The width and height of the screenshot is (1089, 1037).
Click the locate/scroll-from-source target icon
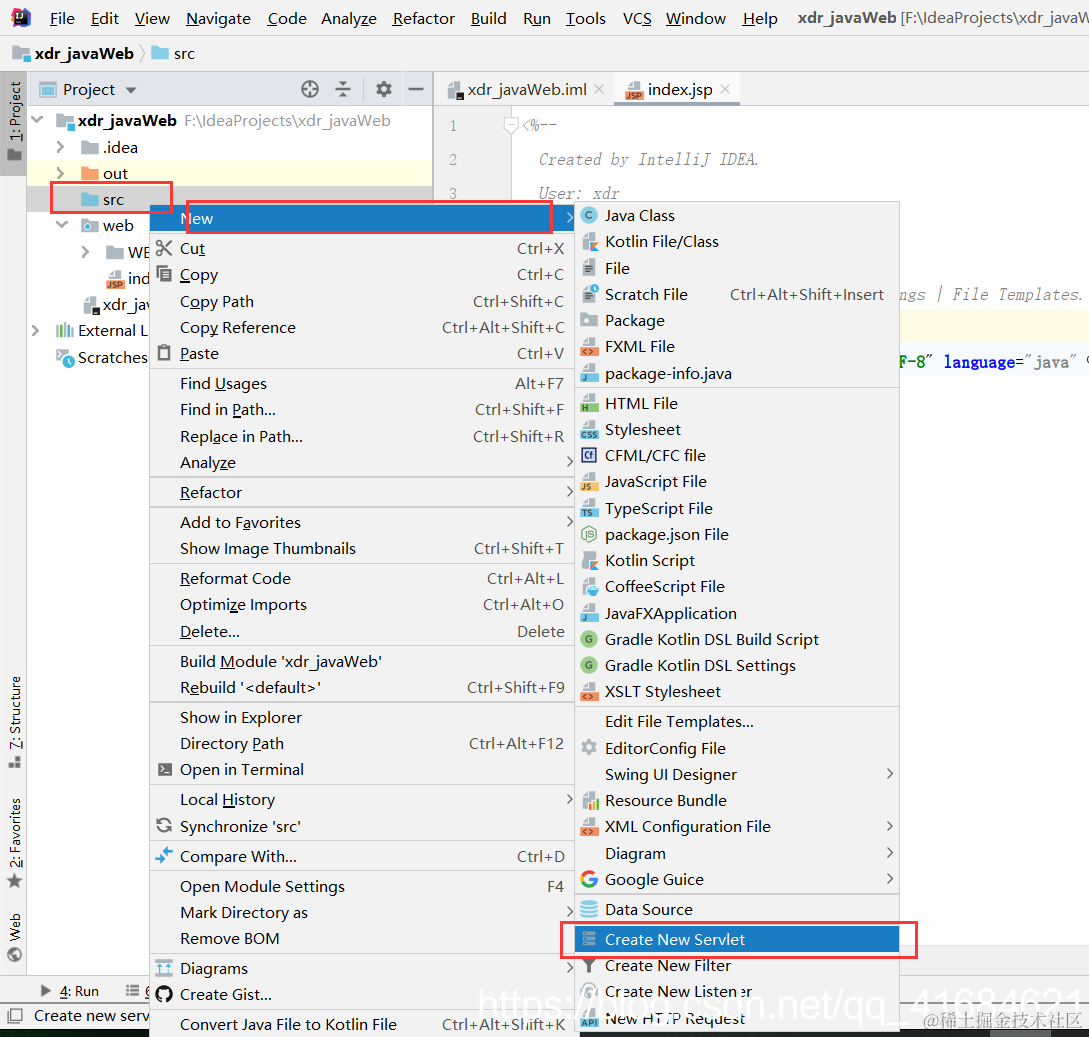point(310,89)
